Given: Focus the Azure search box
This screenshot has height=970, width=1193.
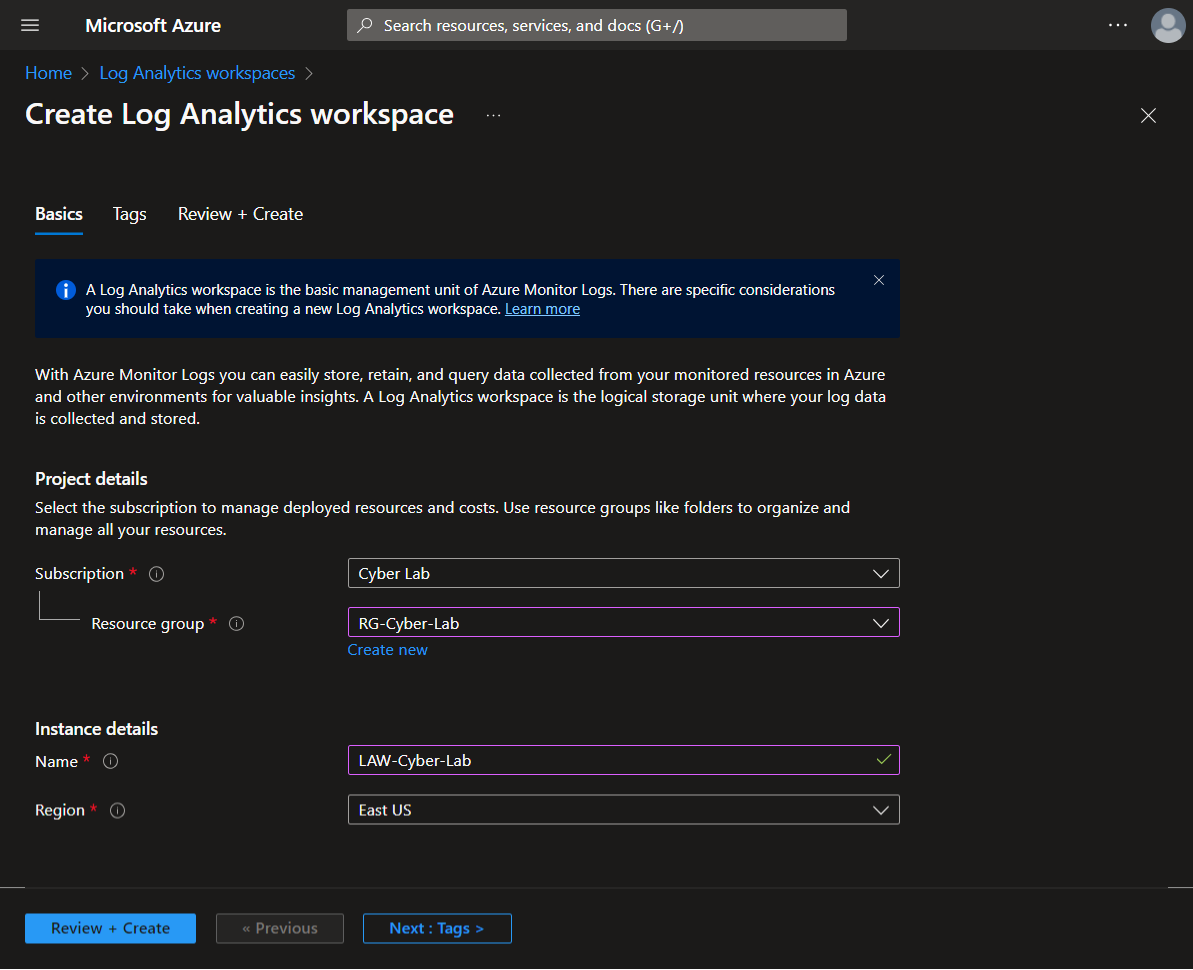Looking at the screenshot, I should coord(596,25).
